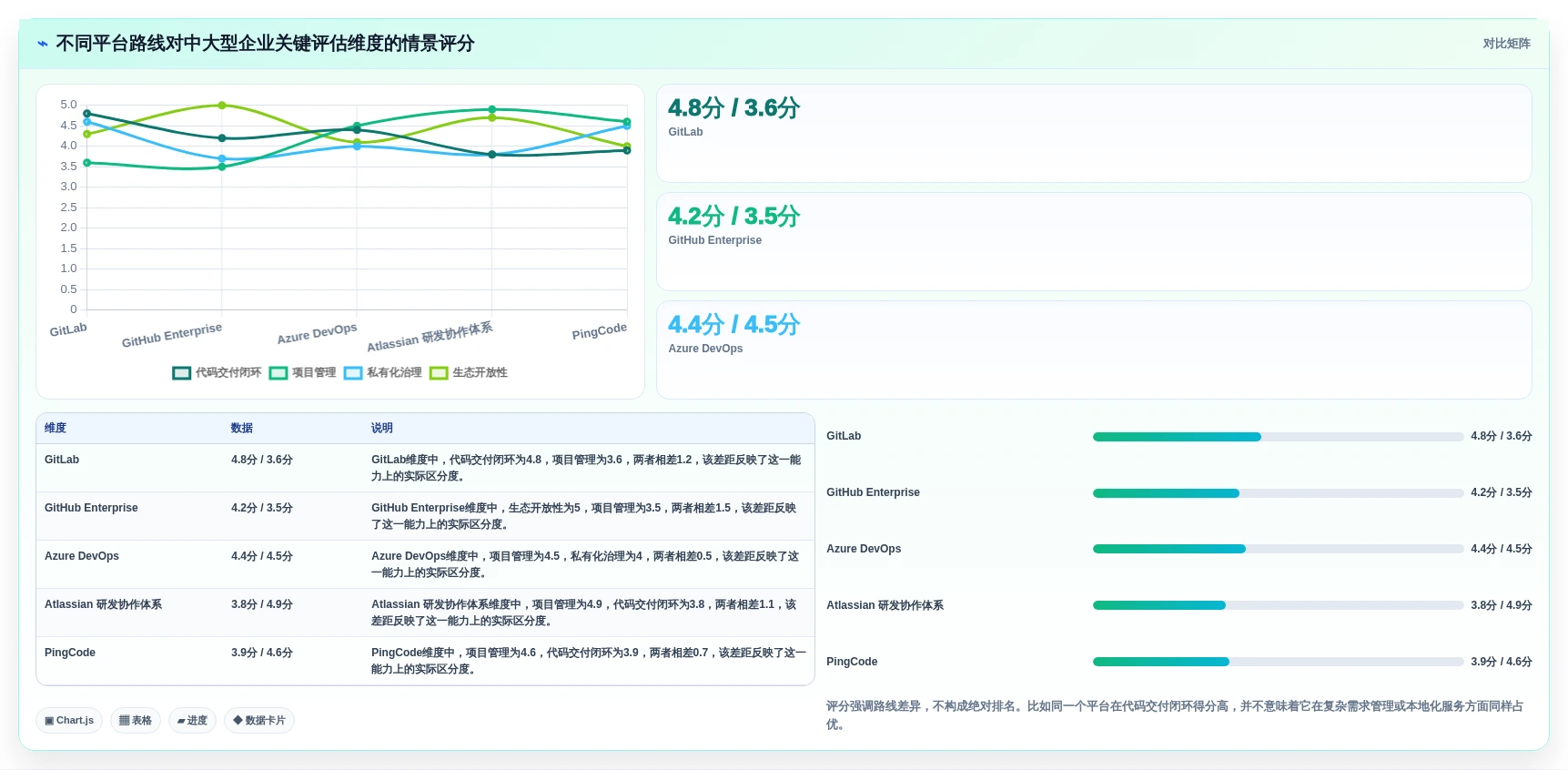Click the 2.5 y-axis value
Image resolution: width=1568 pixels, height=770 pixels.
point(69,208)
